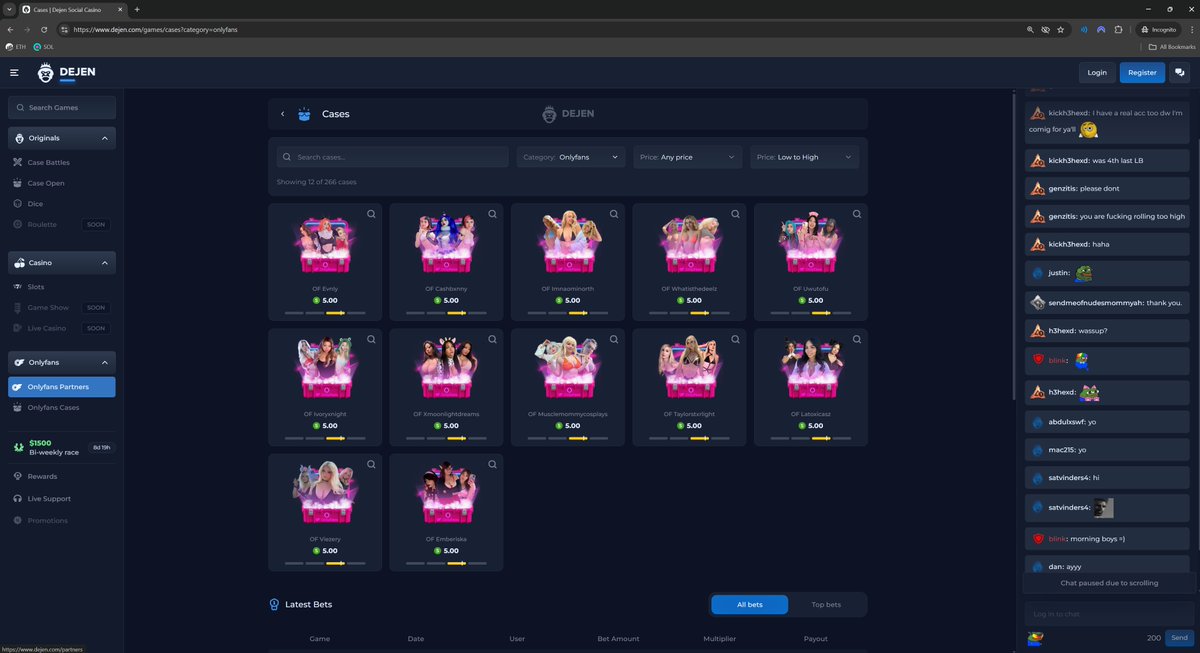Preview OF Xmoonlightdreams case magnifier
1200x653 pixels.
pos(492,339)
